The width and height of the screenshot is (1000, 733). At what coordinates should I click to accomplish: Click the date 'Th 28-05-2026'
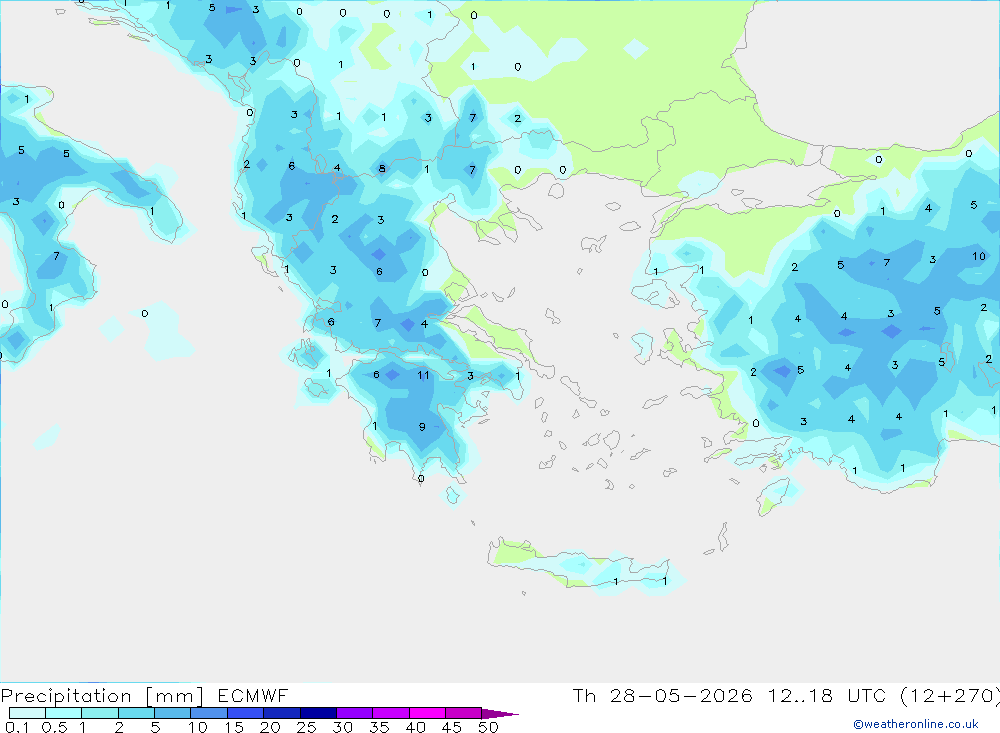click(662, 695)
